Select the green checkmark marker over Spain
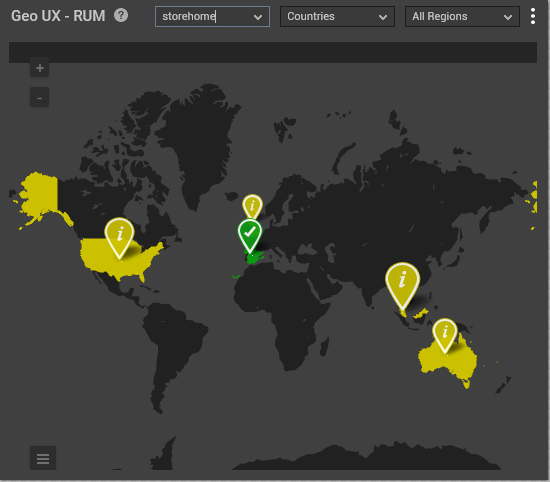550x482 pixels. click(250, 234)
